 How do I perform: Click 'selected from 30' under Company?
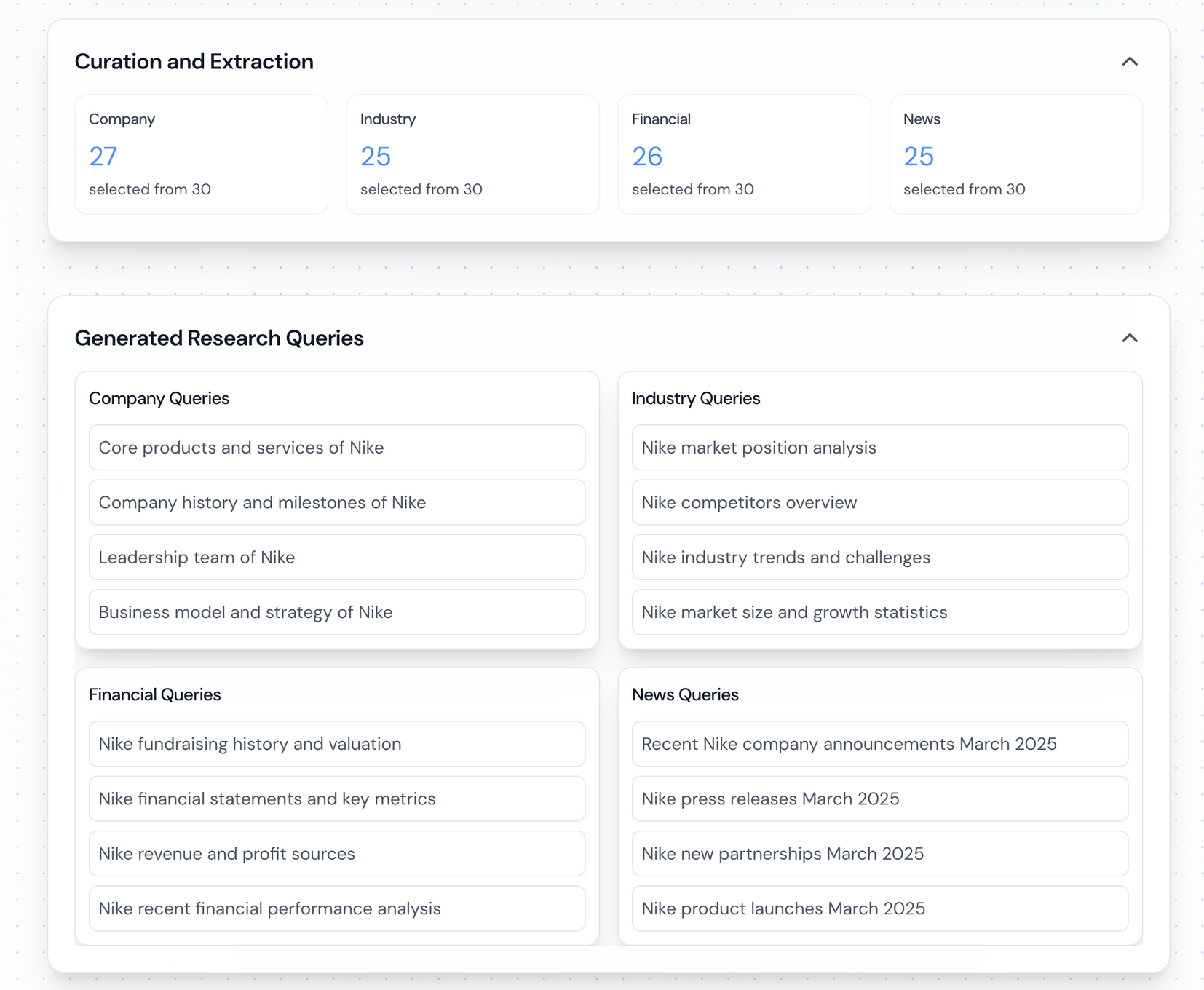150,189
